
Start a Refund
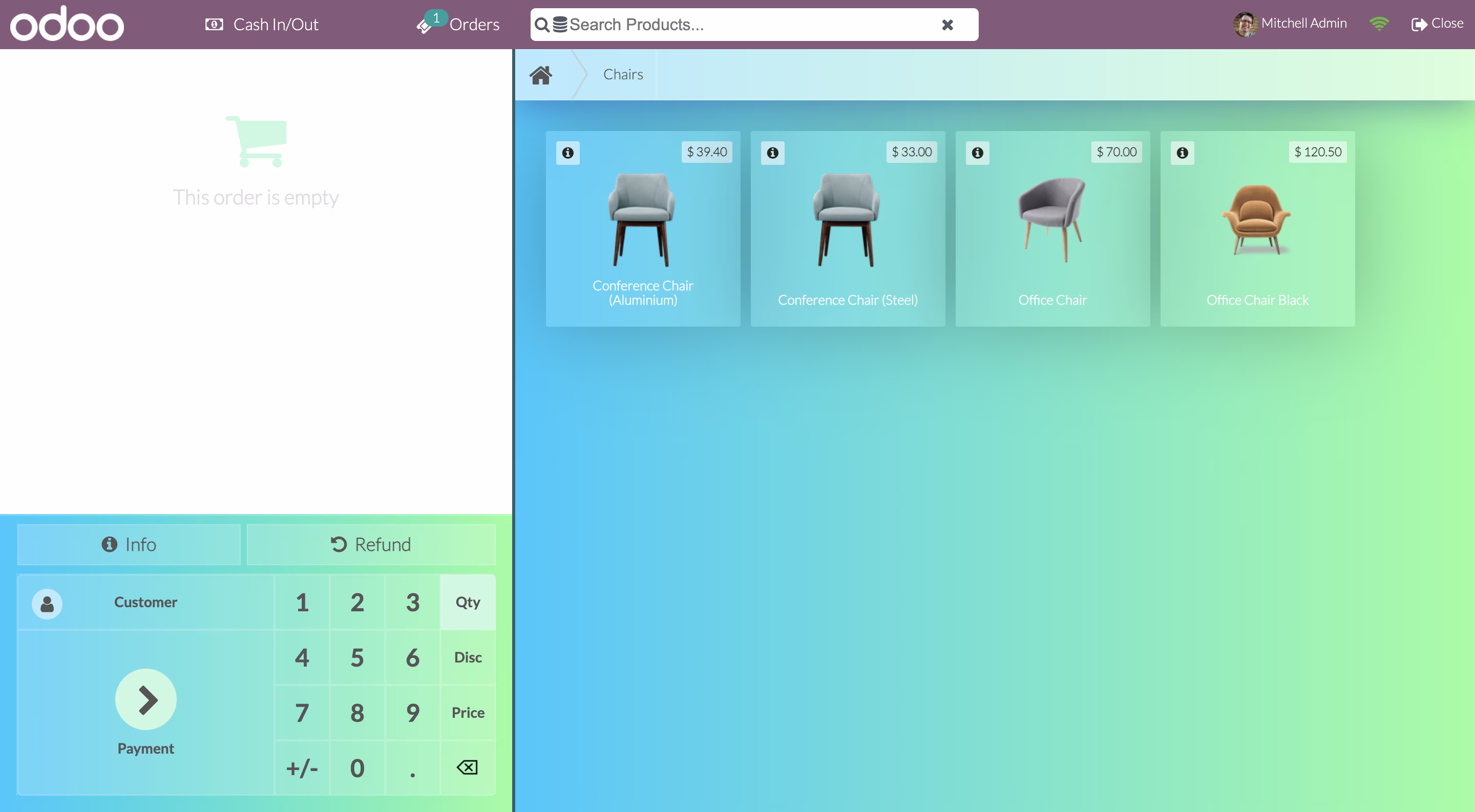pos(371,544)
